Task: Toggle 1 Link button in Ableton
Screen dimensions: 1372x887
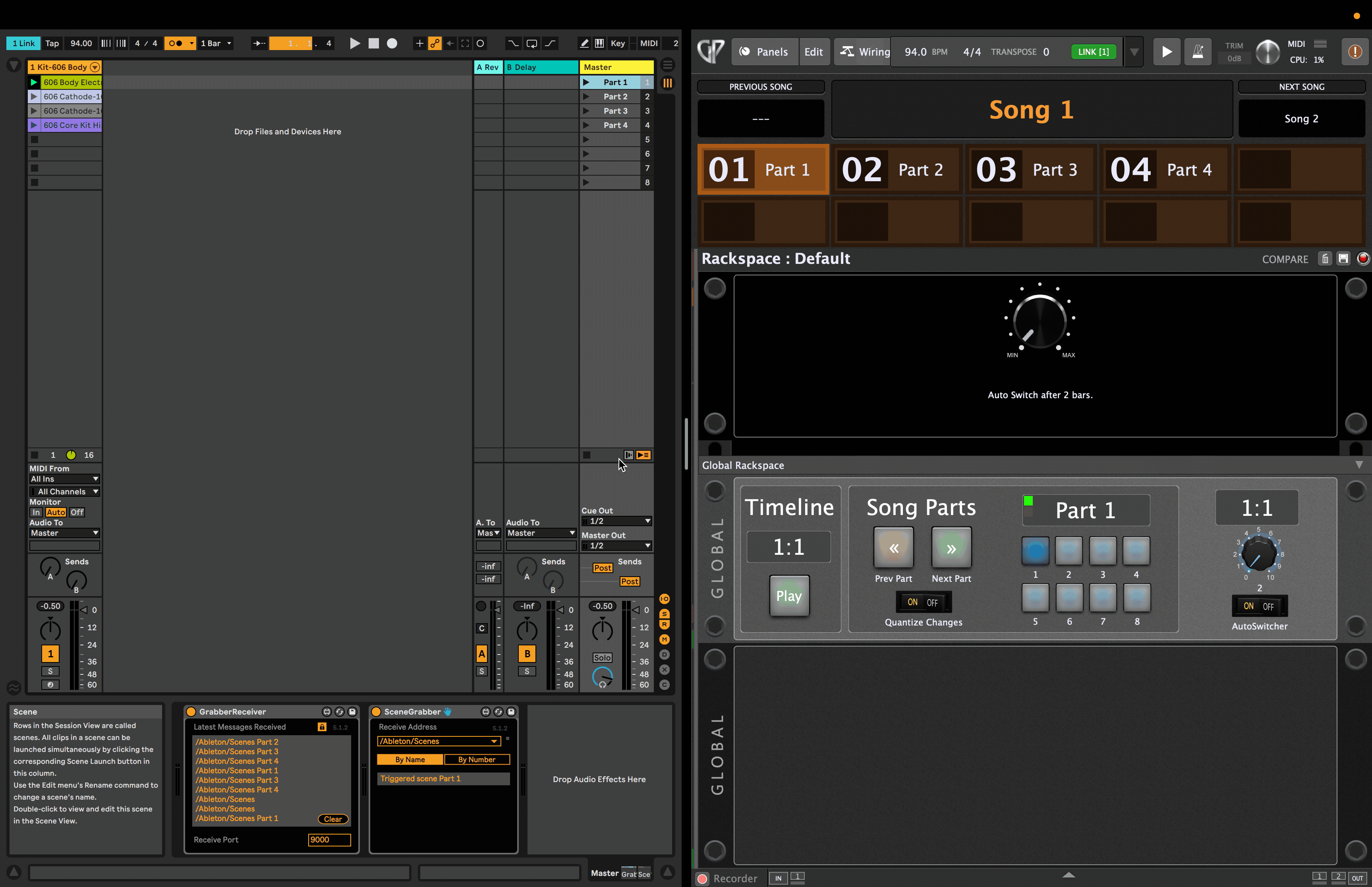Action: 23,43
